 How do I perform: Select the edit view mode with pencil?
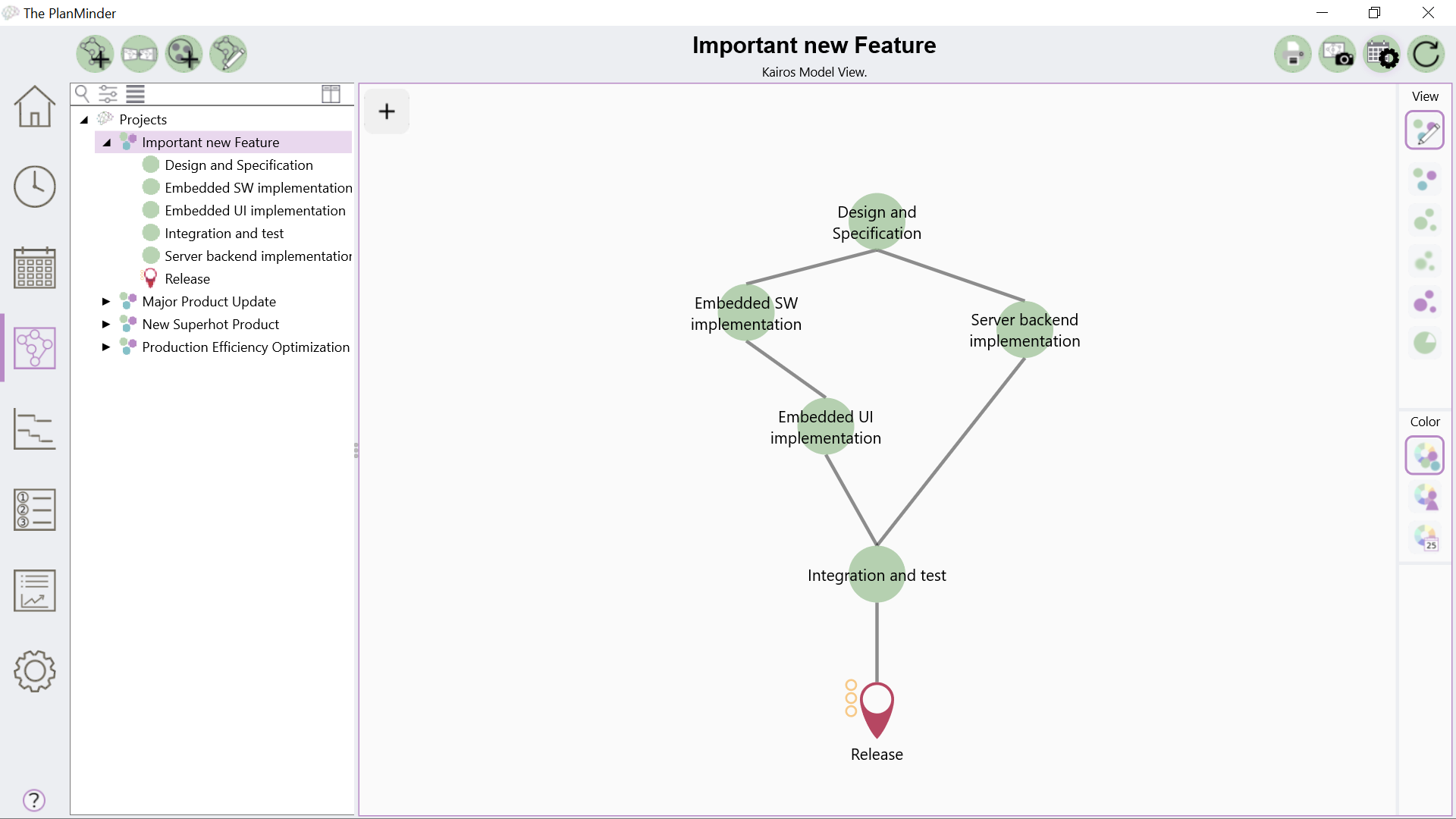[x=1425, y=130]
